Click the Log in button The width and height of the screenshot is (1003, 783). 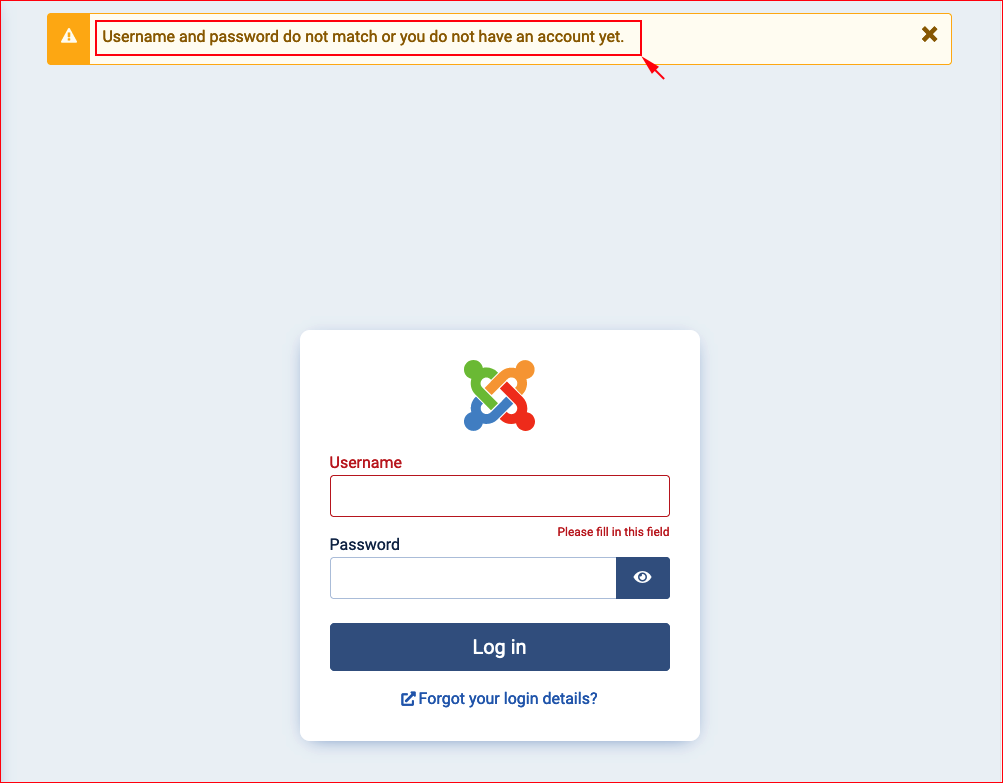point(500,647)
